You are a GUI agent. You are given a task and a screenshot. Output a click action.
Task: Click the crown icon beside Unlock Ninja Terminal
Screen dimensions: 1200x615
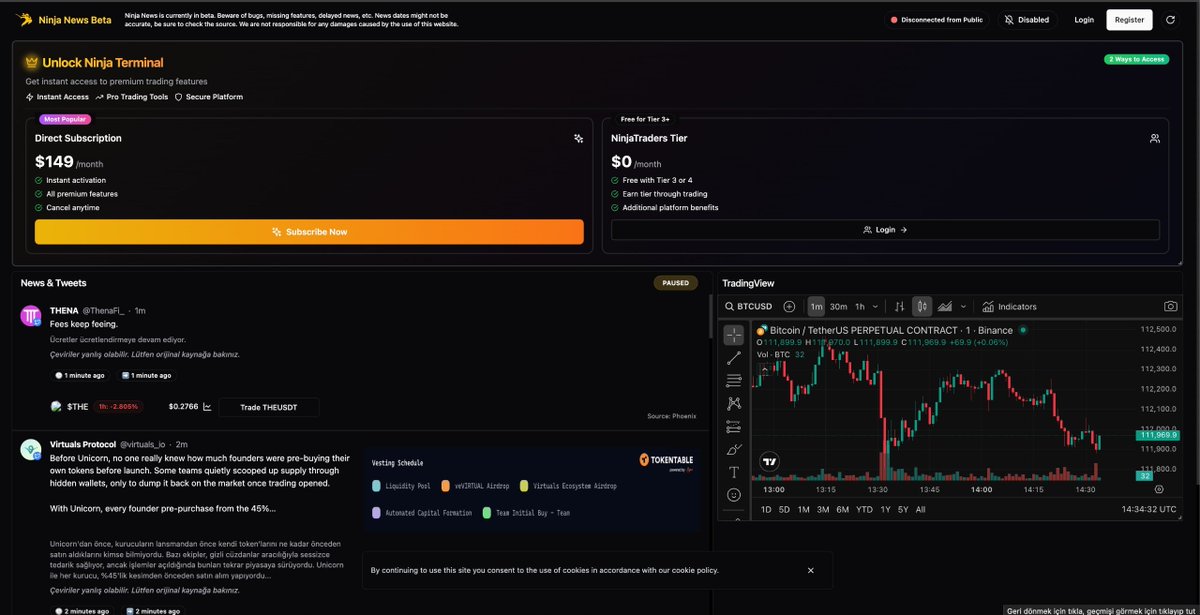click(31, 62)
